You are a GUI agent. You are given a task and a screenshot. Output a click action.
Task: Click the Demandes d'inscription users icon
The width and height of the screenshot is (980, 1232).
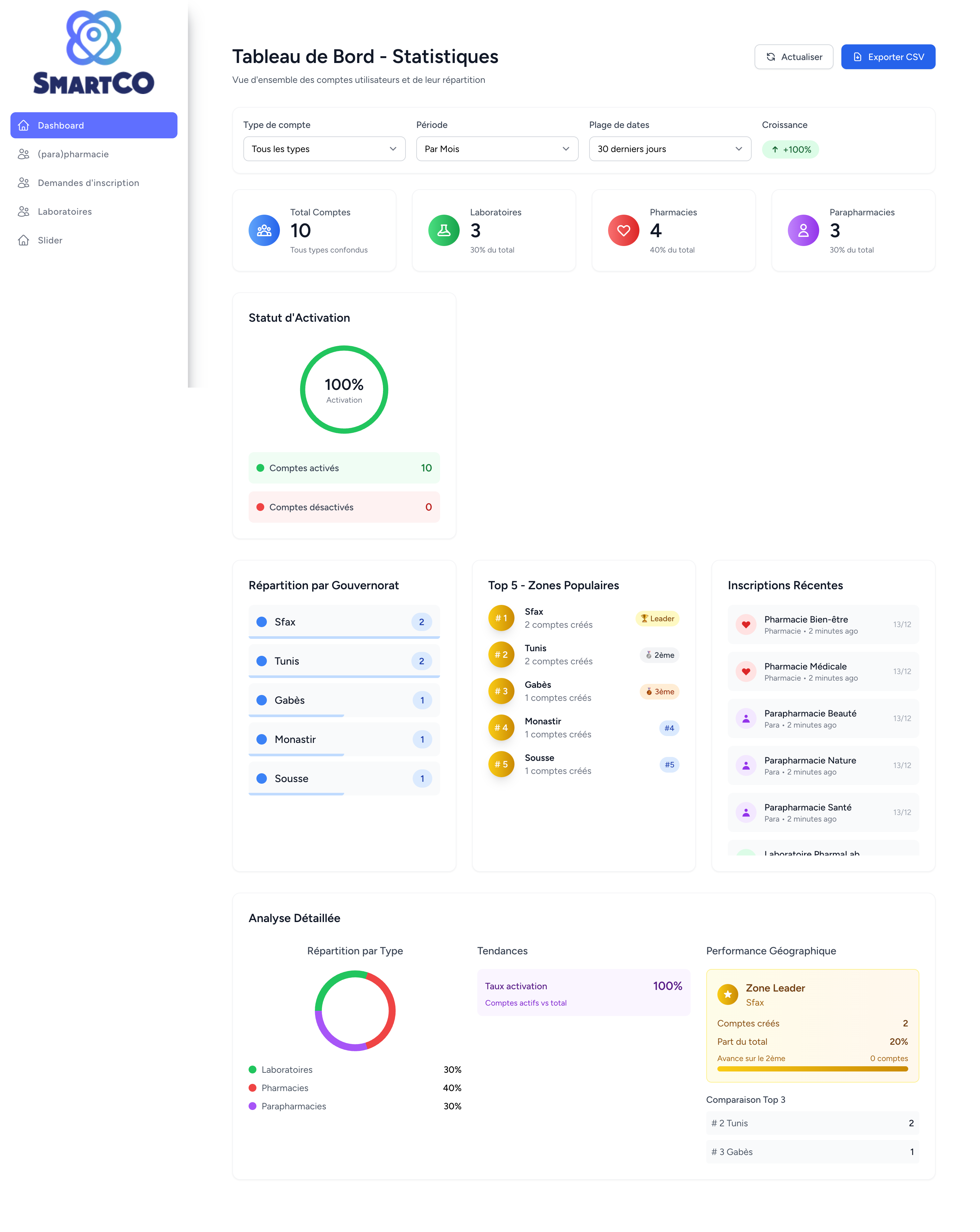[x=23, y=183]
